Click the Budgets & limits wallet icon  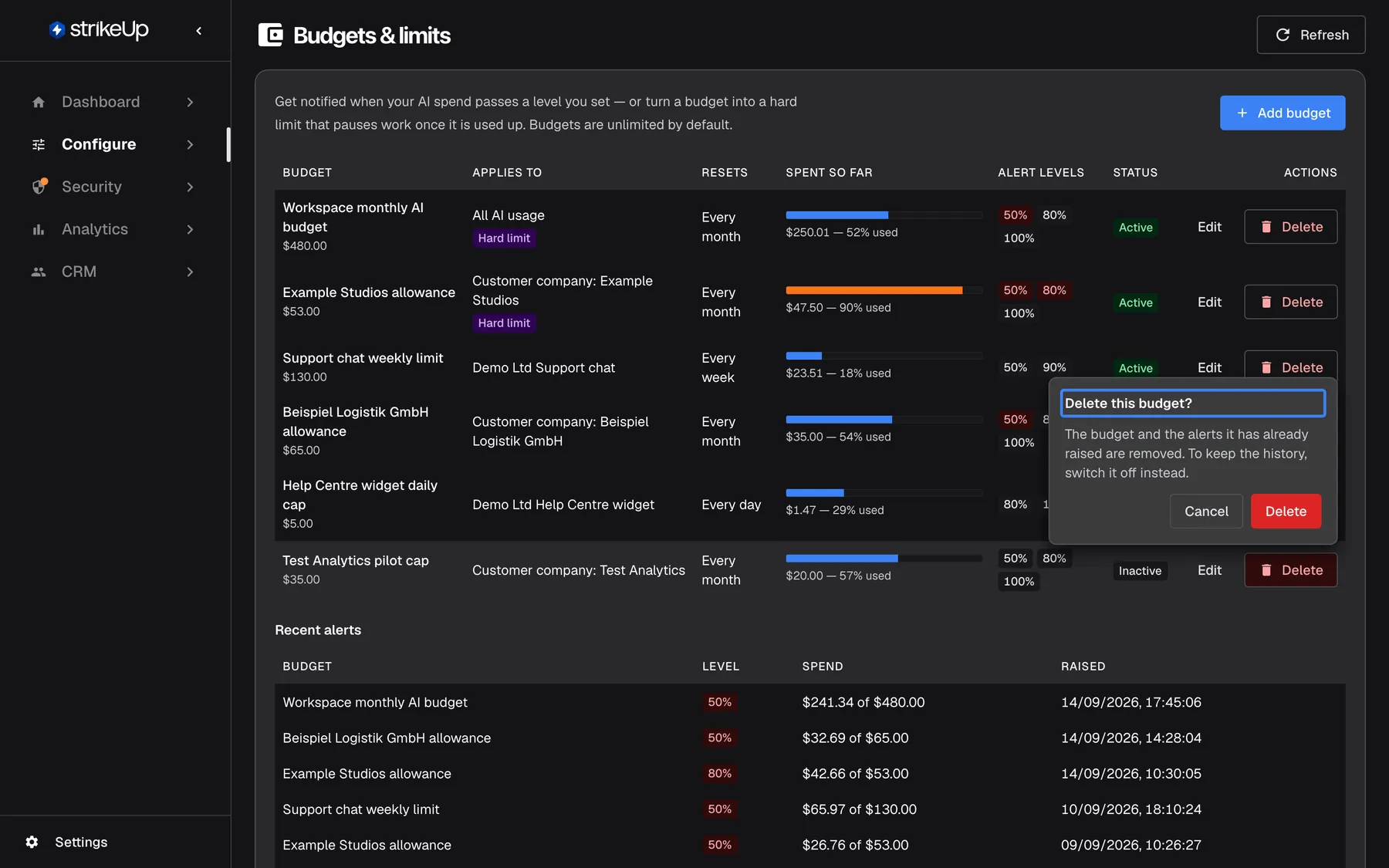(270, 35)
